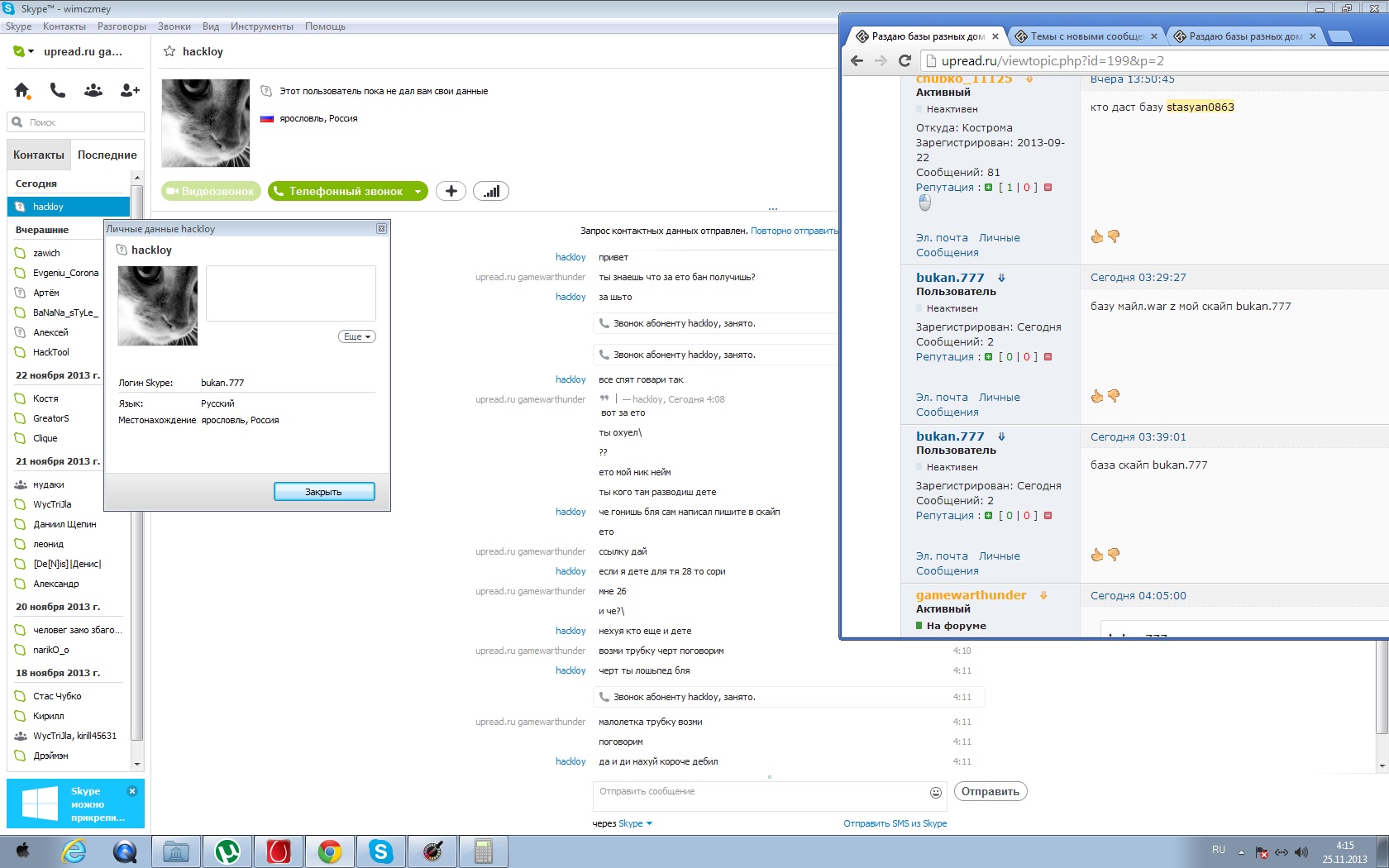
Task: Click hackloy's large profile picture
Action: pyautogui.click(x=206, y=123)
